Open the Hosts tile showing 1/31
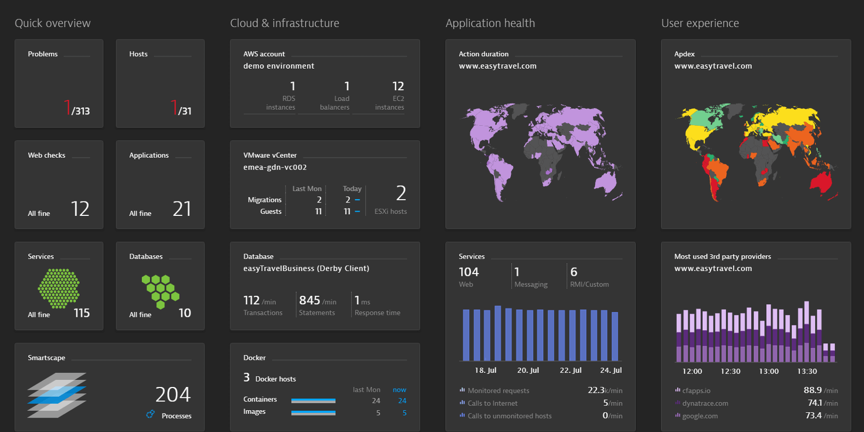864x432 pixels. (160, 84)
